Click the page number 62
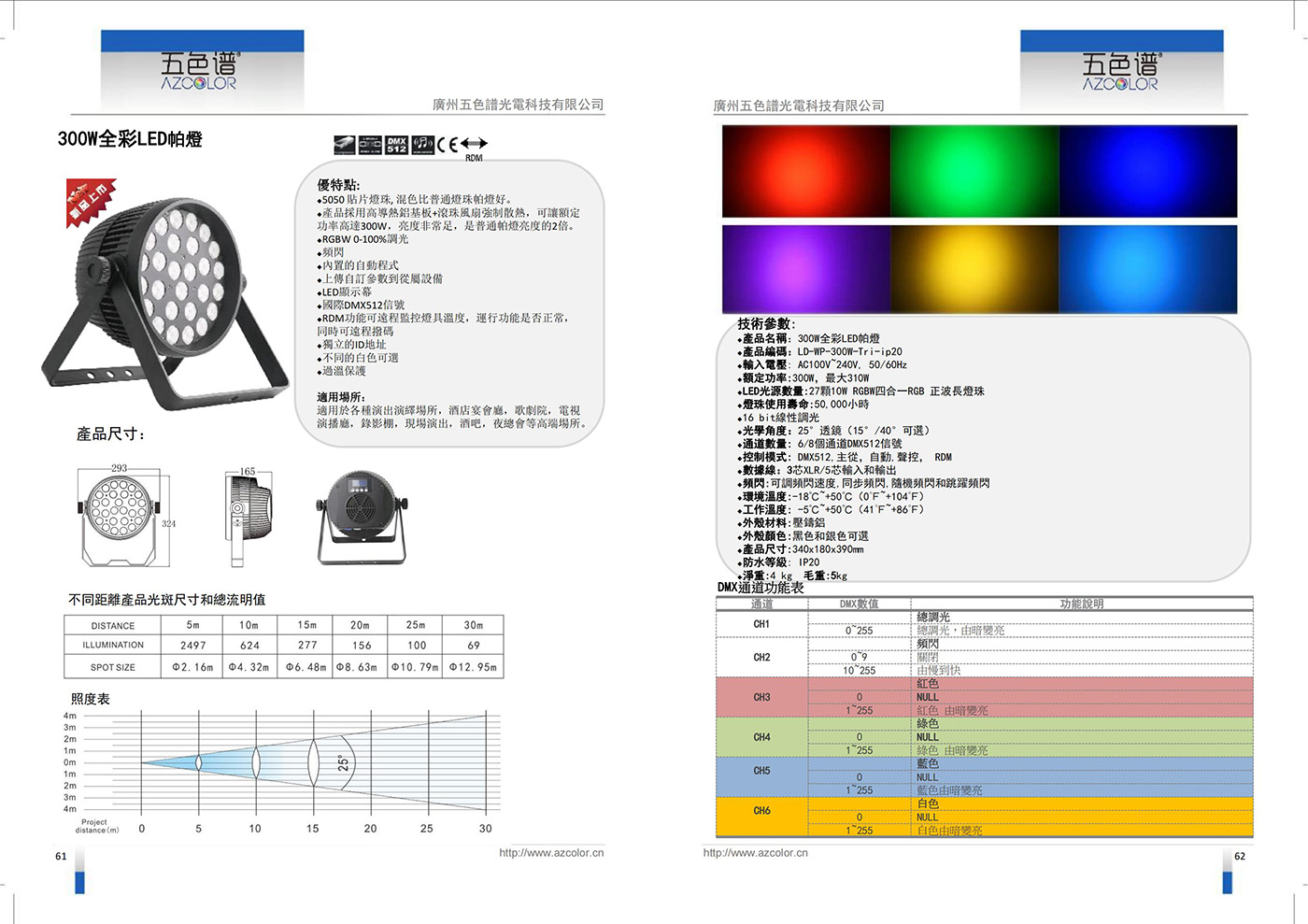1308x924 pixels. [x=1240, y=857]
